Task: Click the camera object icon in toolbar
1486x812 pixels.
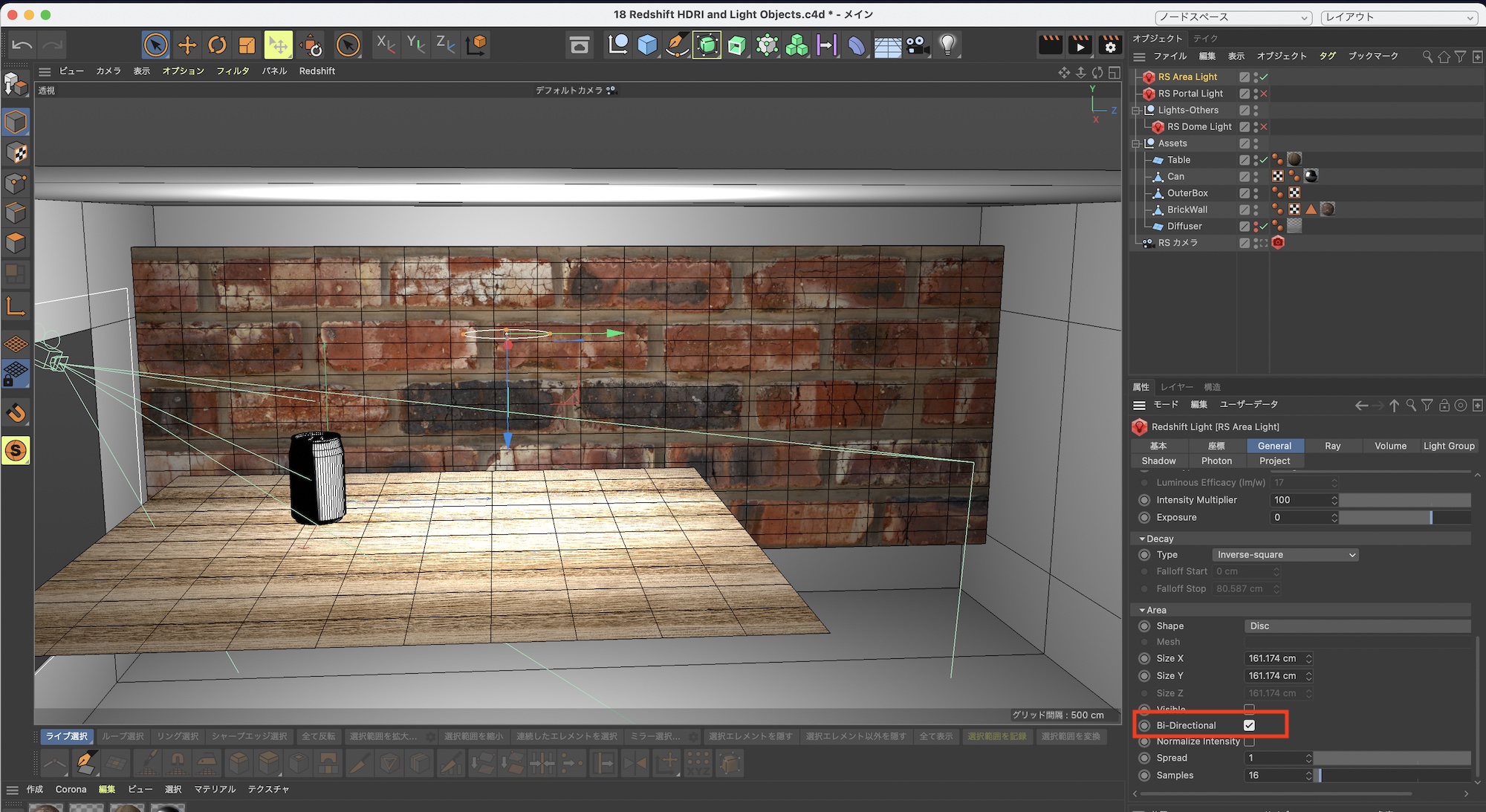Action: click(918, 45)
